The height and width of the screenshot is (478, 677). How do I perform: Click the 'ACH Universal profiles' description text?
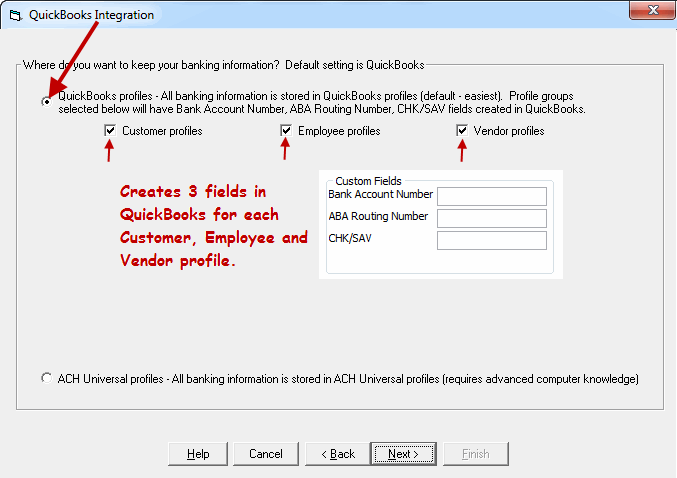(348, 379)
